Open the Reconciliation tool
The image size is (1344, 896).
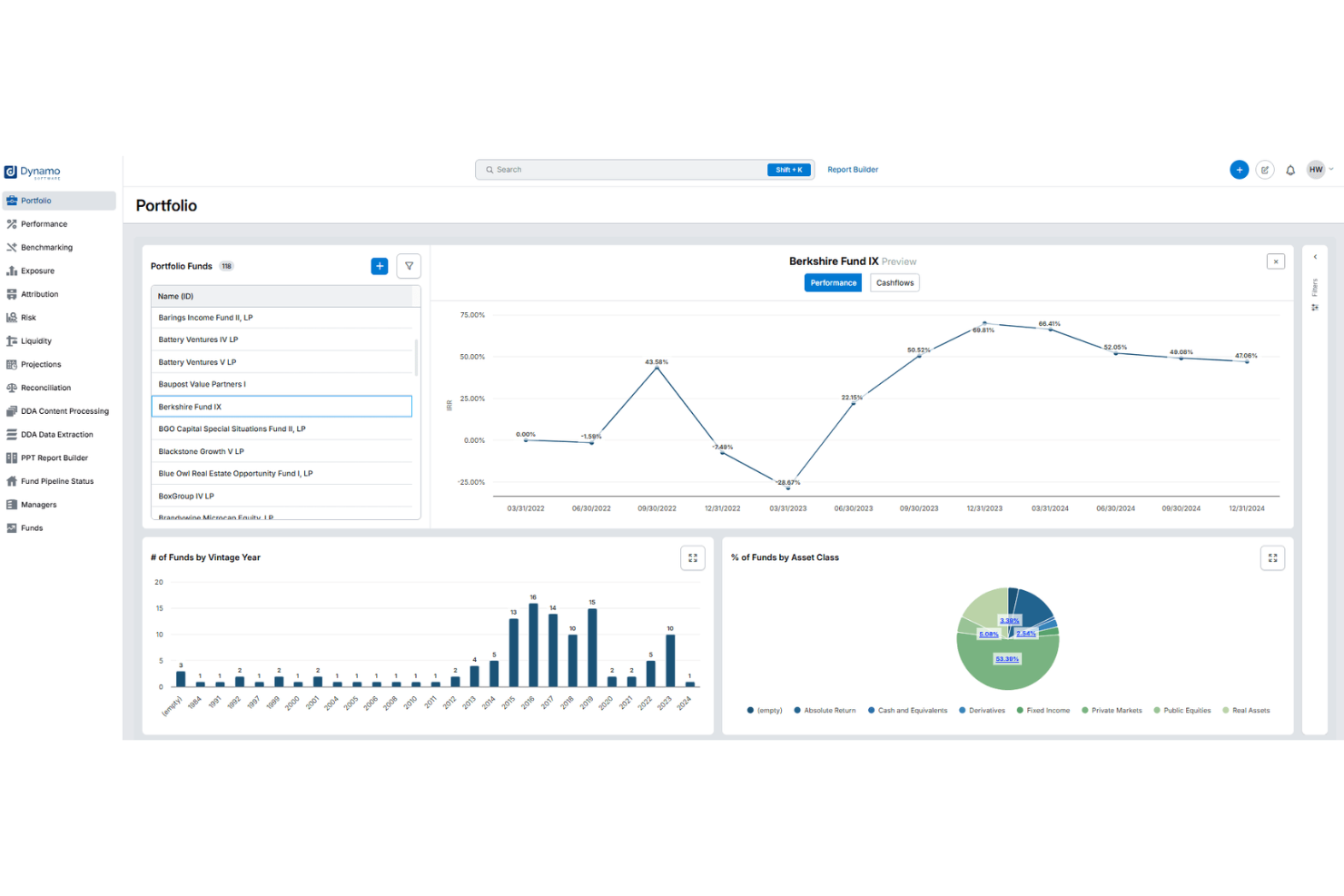(44, 388)
